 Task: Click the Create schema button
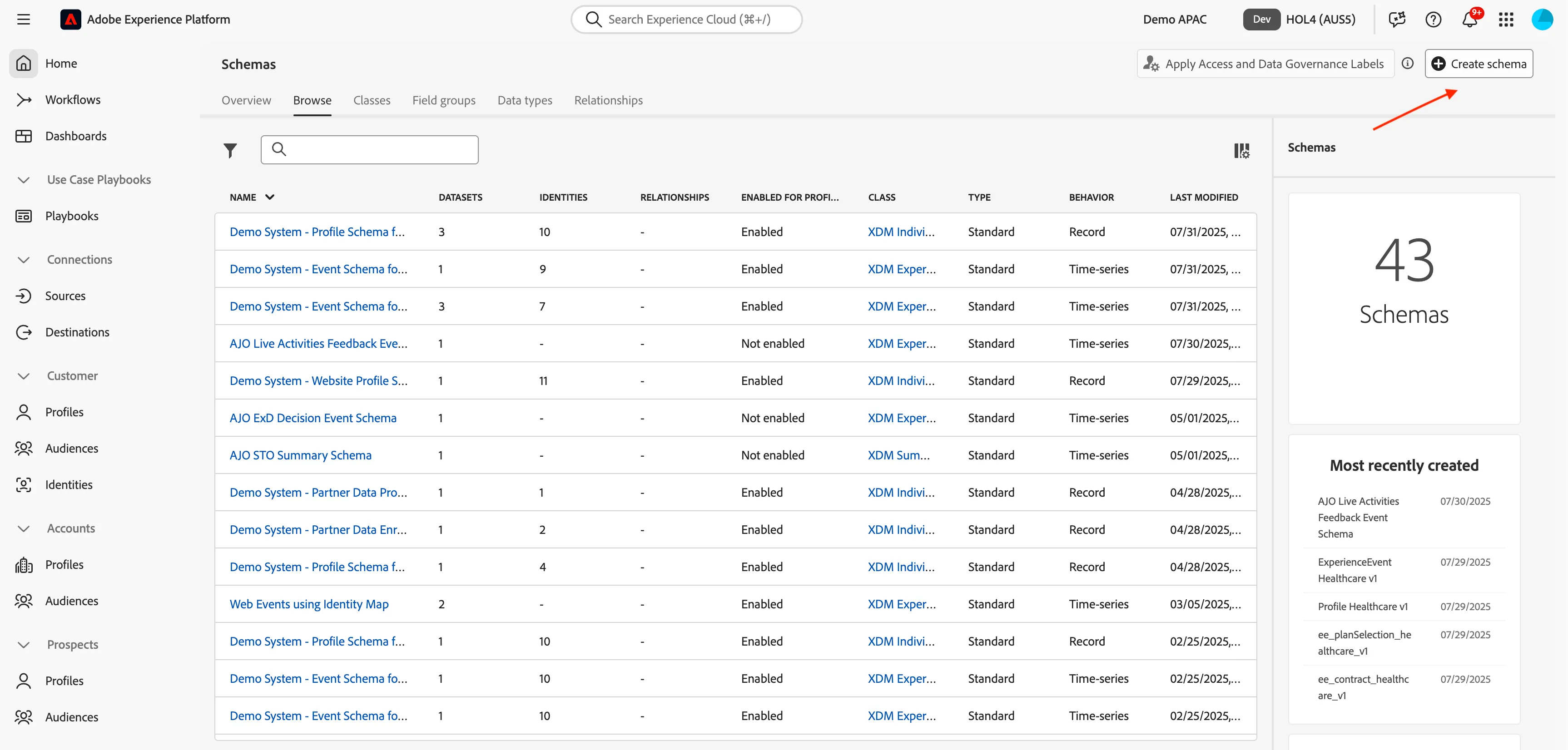(1479, 64)
